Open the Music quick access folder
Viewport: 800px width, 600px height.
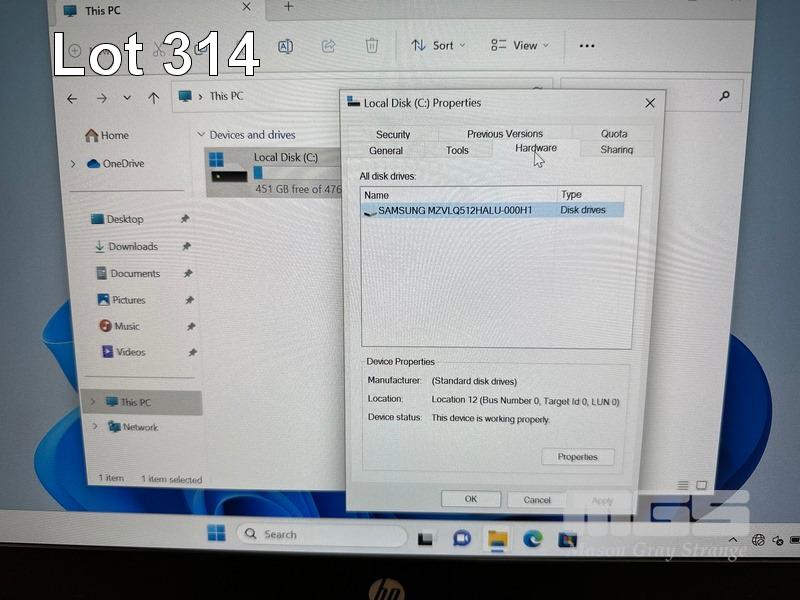[119, 326]
